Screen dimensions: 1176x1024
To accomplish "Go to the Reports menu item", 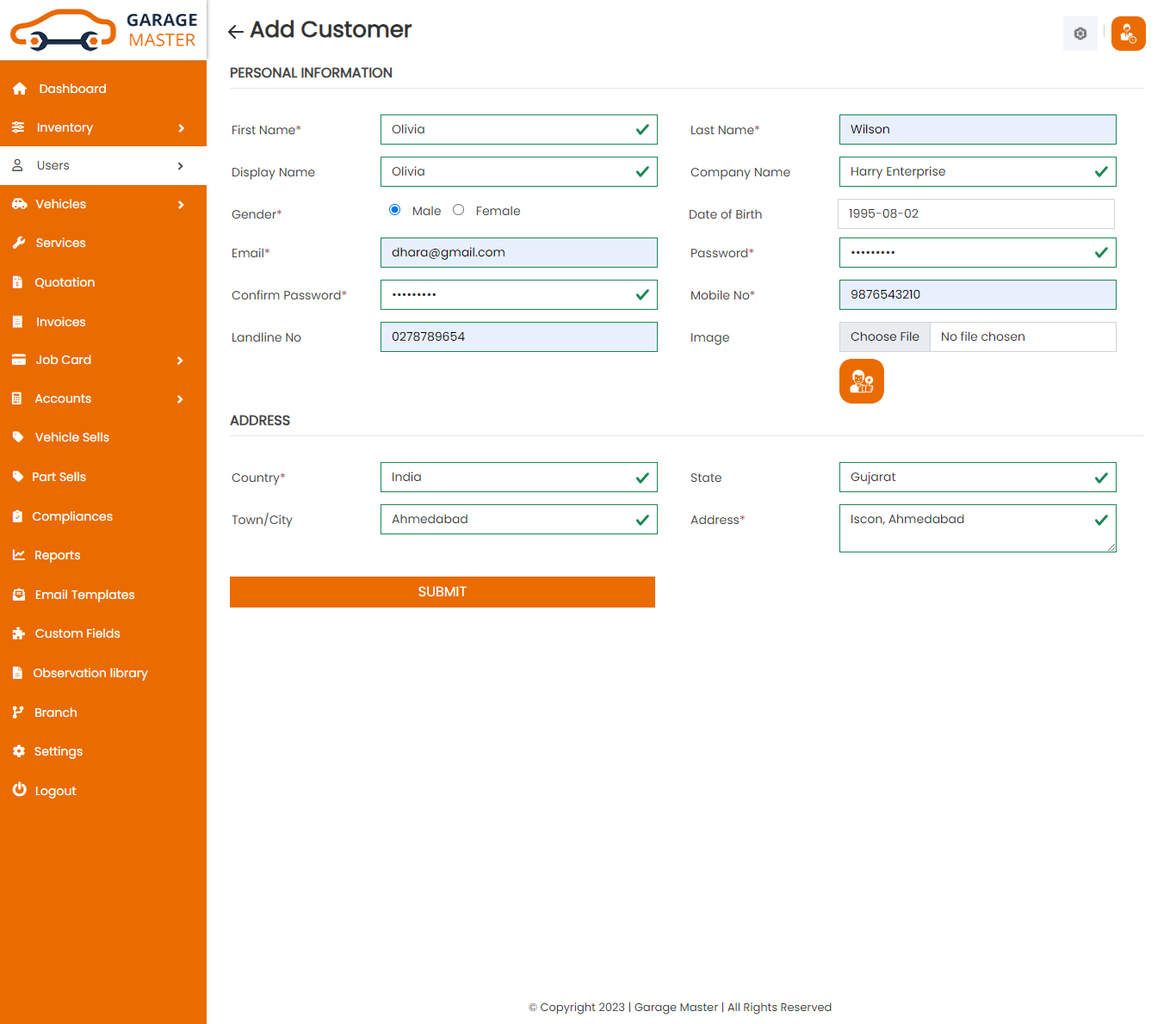I will (57, 555).
